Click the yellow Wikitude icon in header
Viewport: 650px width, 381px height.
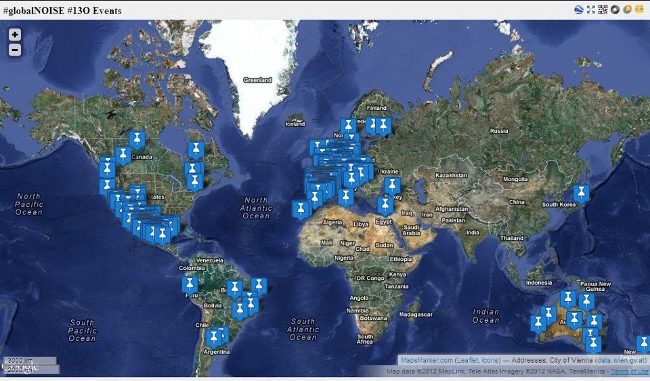pyautogui.click(x=639, y=10)
